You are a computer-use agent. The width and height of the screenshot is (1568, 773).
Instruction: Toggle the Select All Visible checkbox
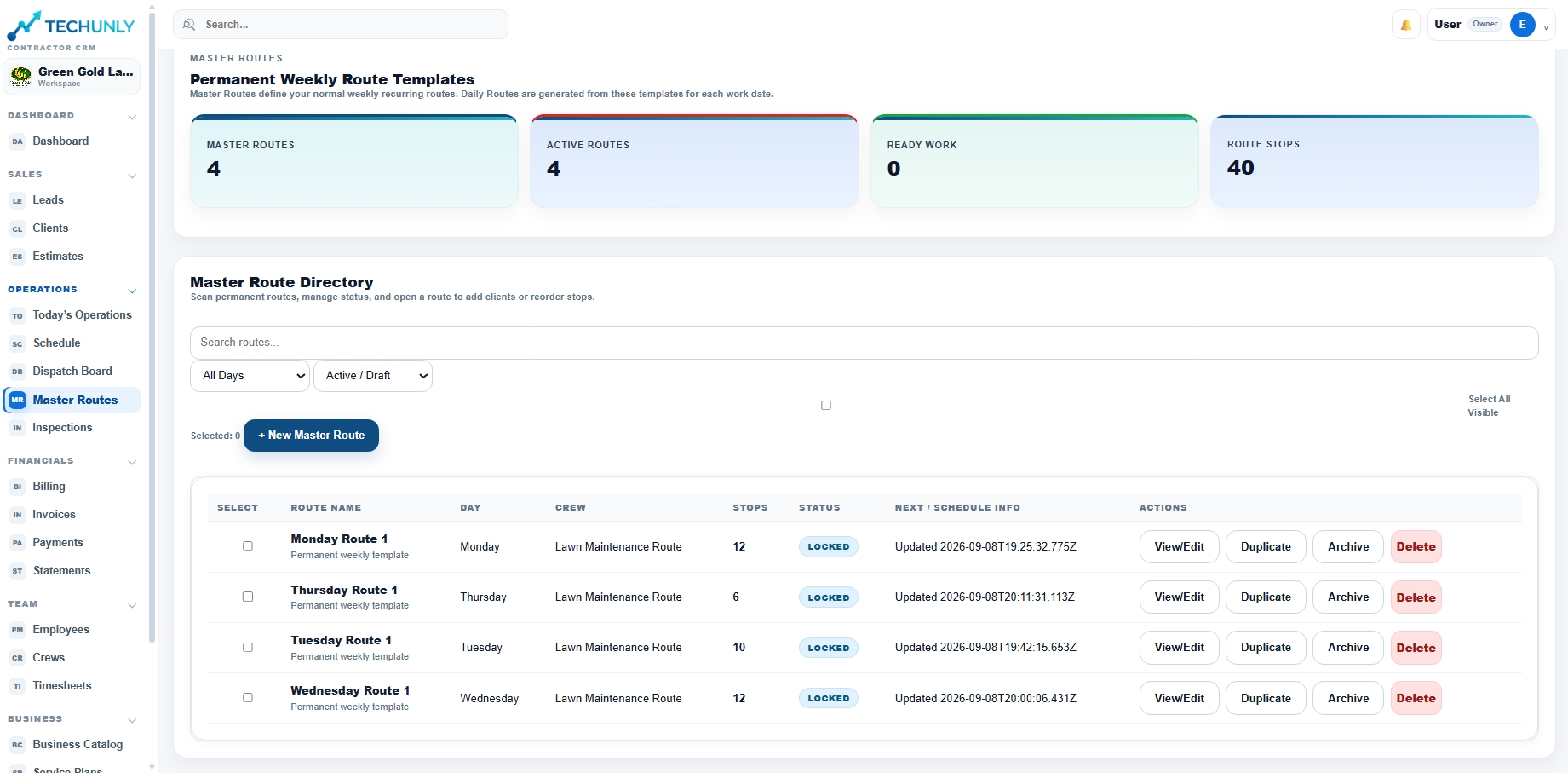coord(825,406)
